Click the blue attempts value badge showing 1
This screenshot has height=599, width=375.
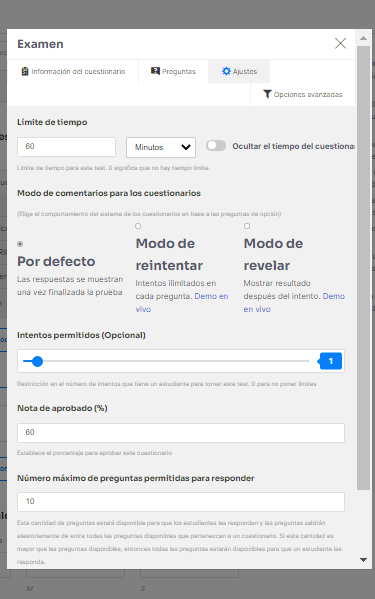pos(330,361)
